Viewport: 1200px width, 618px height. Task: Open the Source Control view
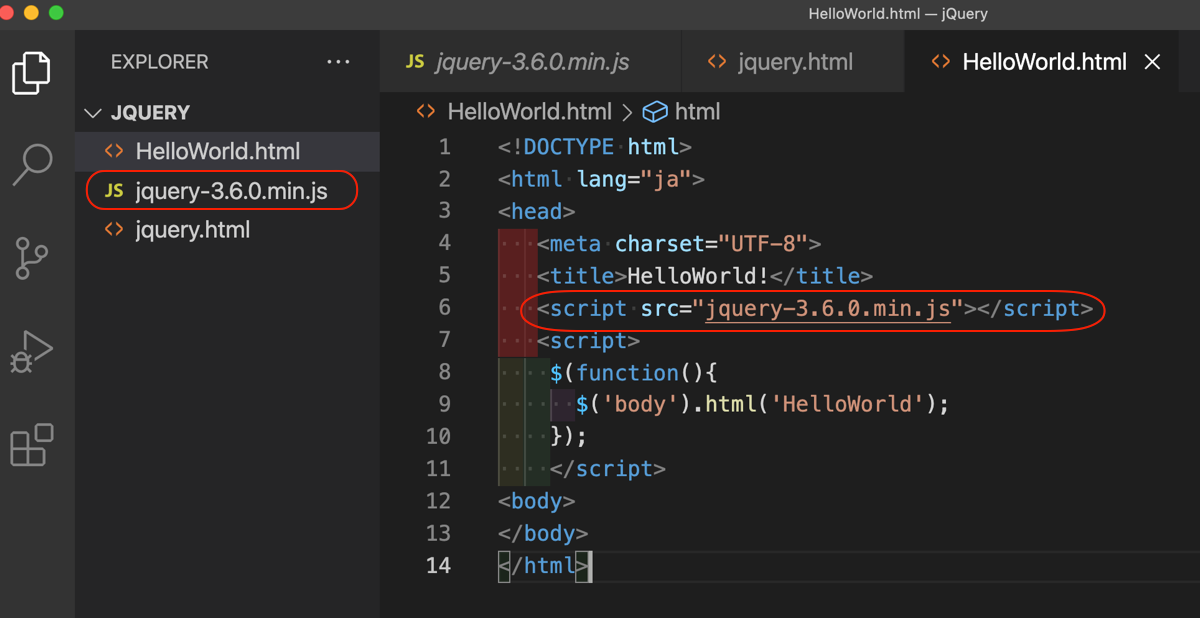pyautogui.click(x=32, y=258)
